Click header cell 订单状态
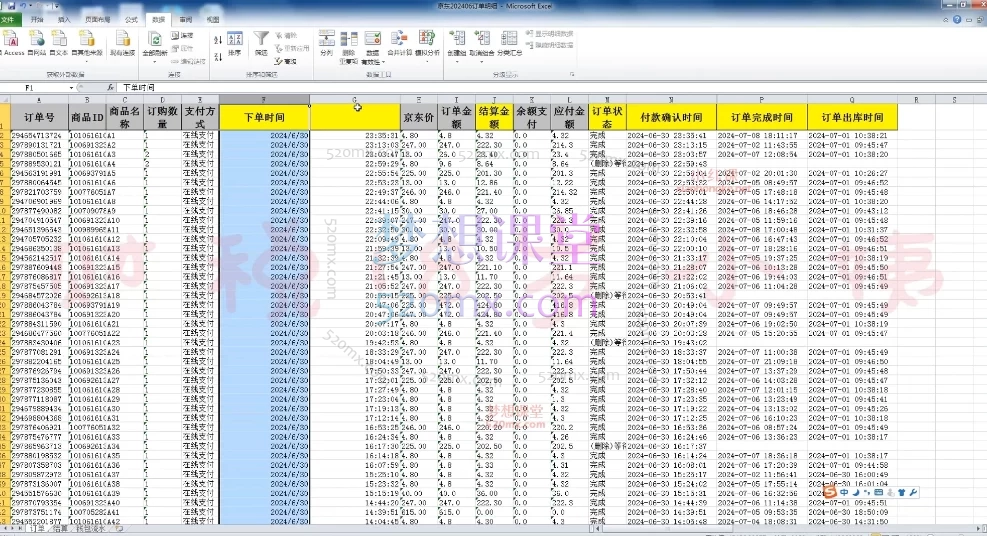Screen dimensions: 987x536 (x=607, y=117)
